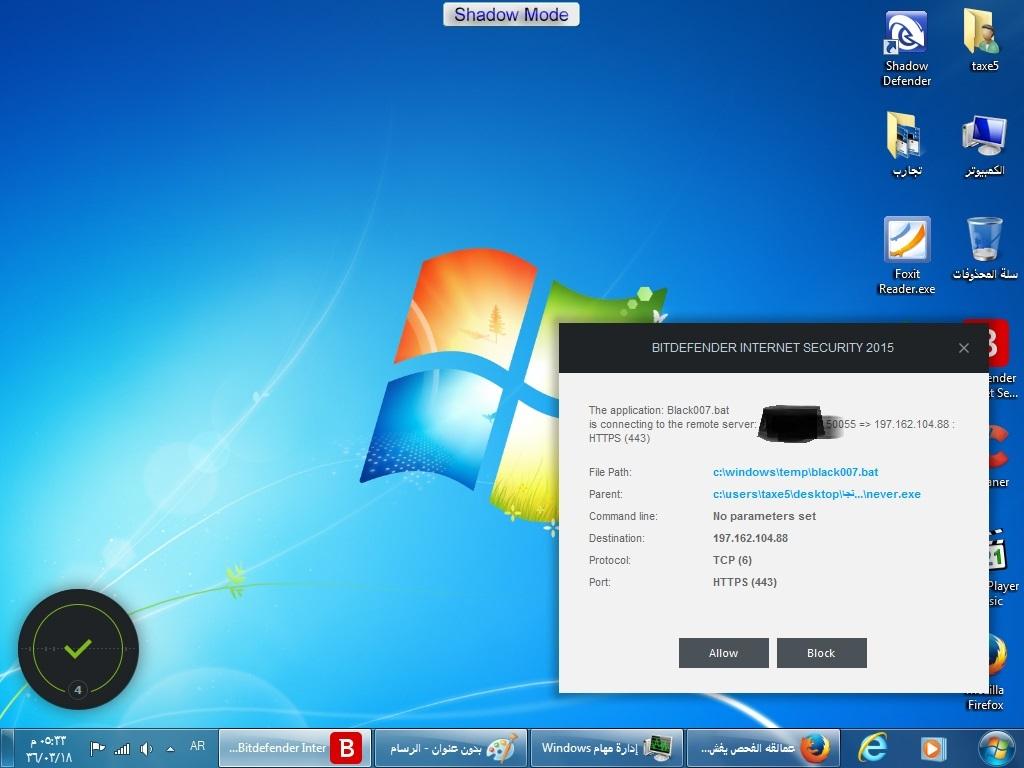
Task: Launch Foxit Reader.exe from the desktop
Action: pyautogui.click(x=906, y=255)
